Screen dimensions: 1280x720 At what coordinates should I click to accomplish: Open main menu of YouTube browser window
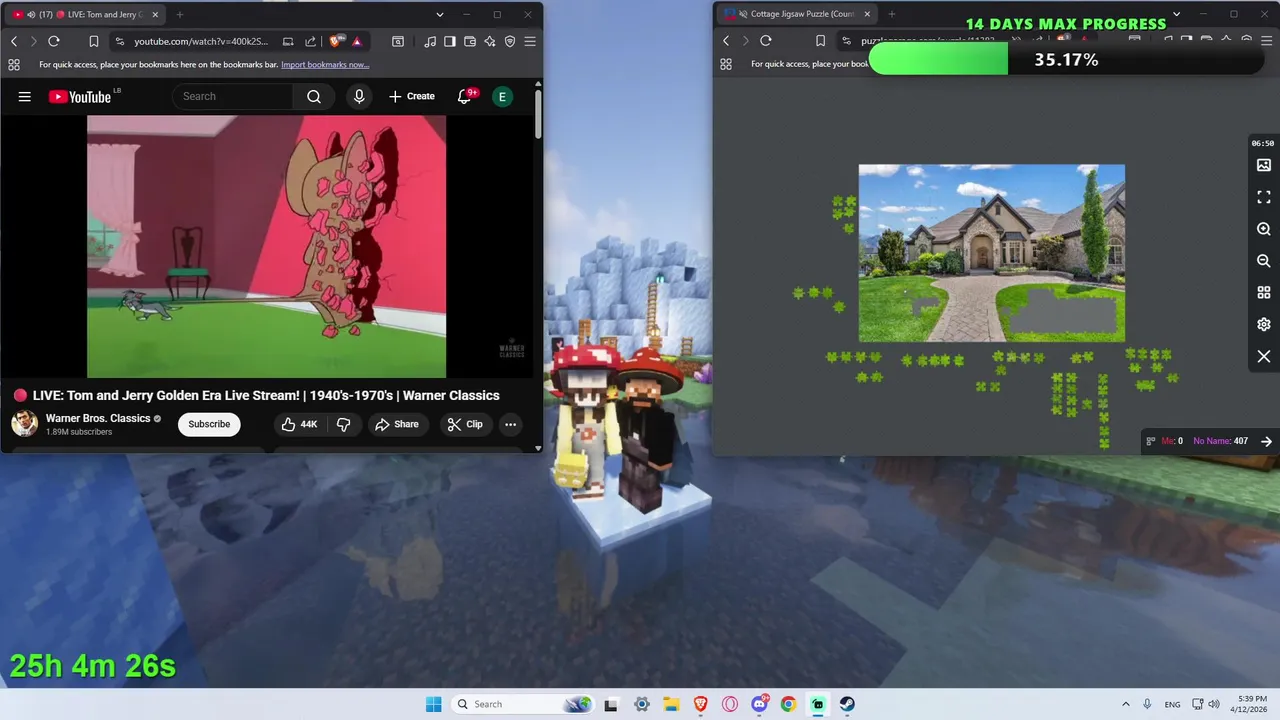[x=530, y=41]
